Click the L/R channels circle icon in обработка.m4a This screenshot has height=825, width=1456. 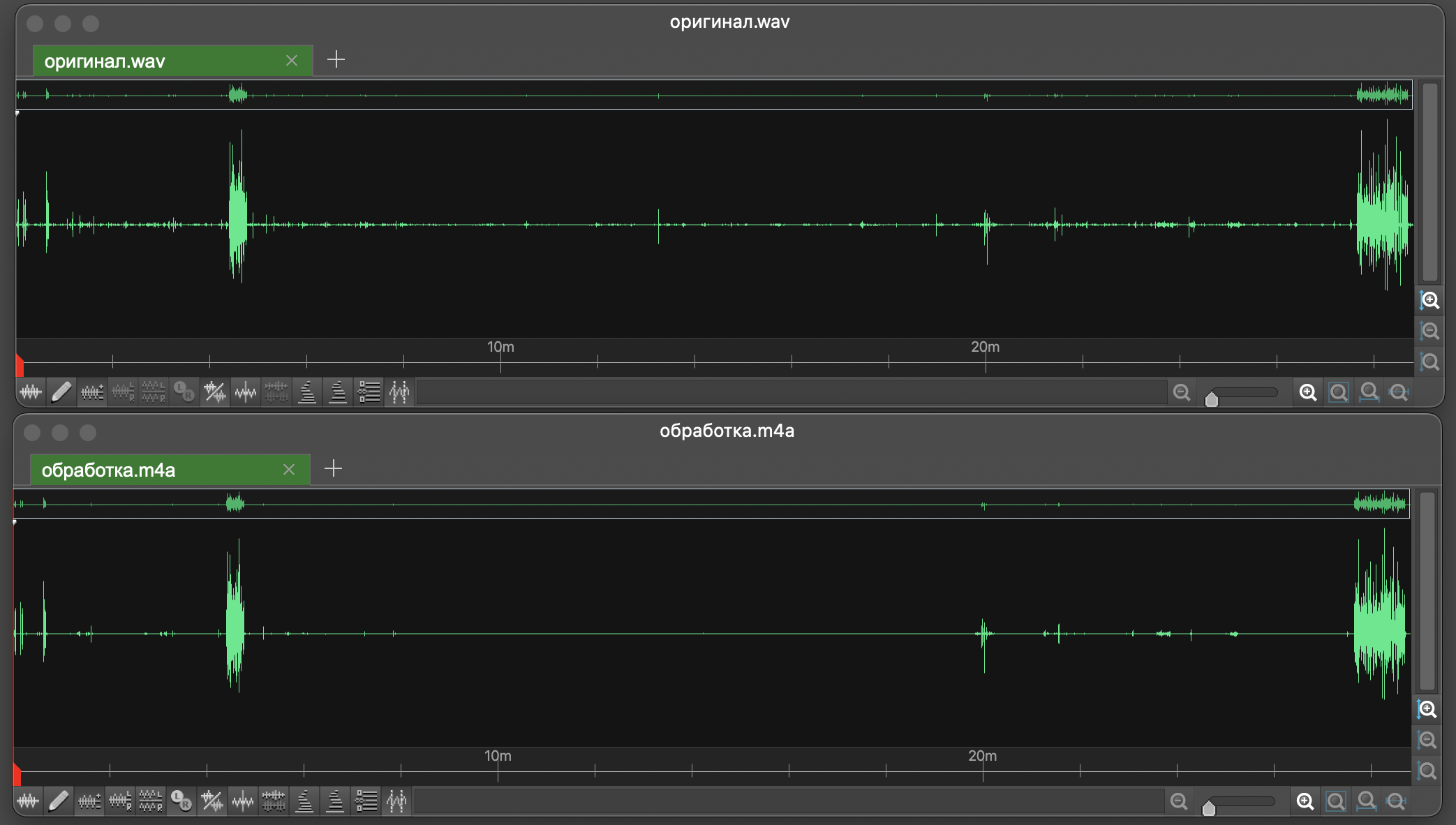coord(181,801)
